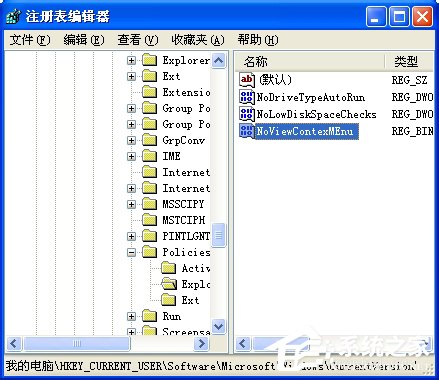Screen dimensions: 439x380
Task: Select the NoLowDiskSpaceChecks value name
Action: coord(316,115)
